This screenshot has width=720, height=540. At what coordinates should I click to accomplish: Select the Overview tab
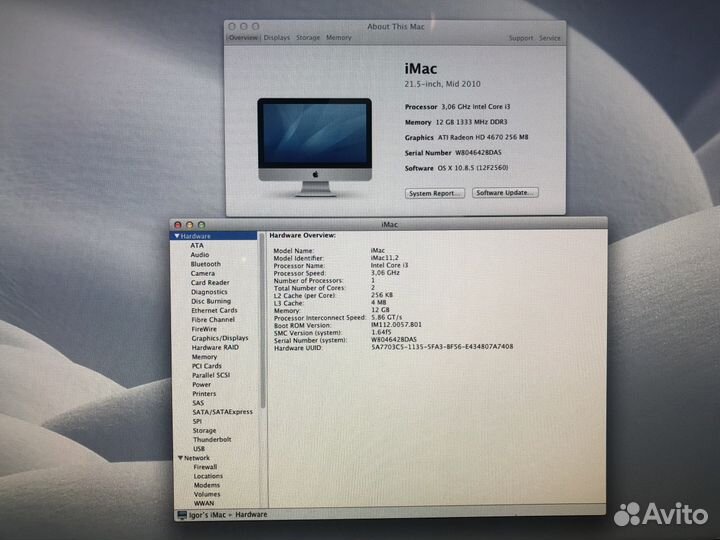coord(243,38)
